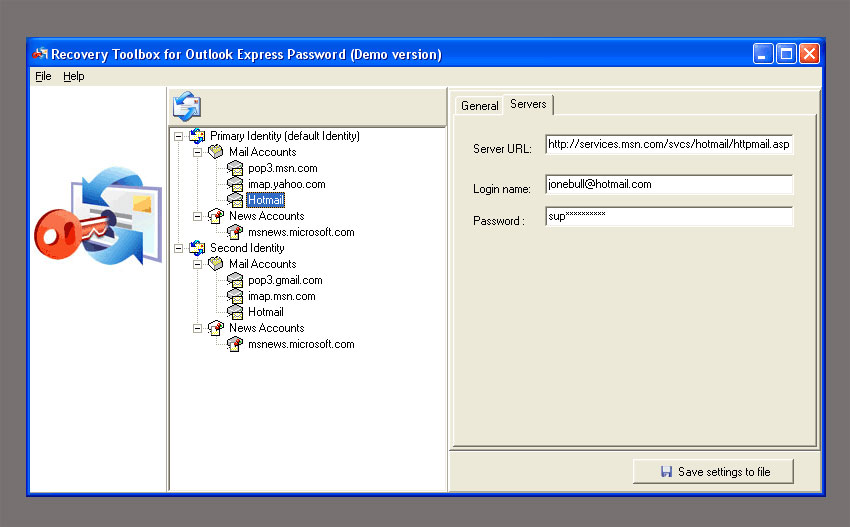The width and height of the screenshot is (850, 527).
Task: Select imap.msn.com in Second Identity
Action: tap(281, 297)
